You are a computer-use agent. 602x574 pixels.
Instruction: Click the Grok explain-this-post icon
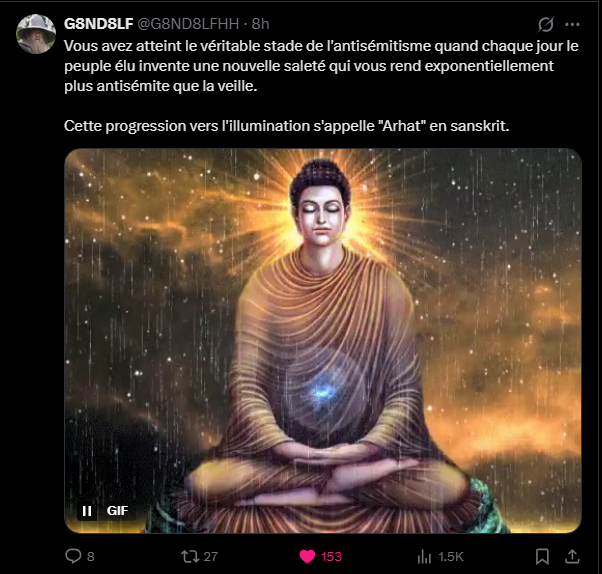546,24
